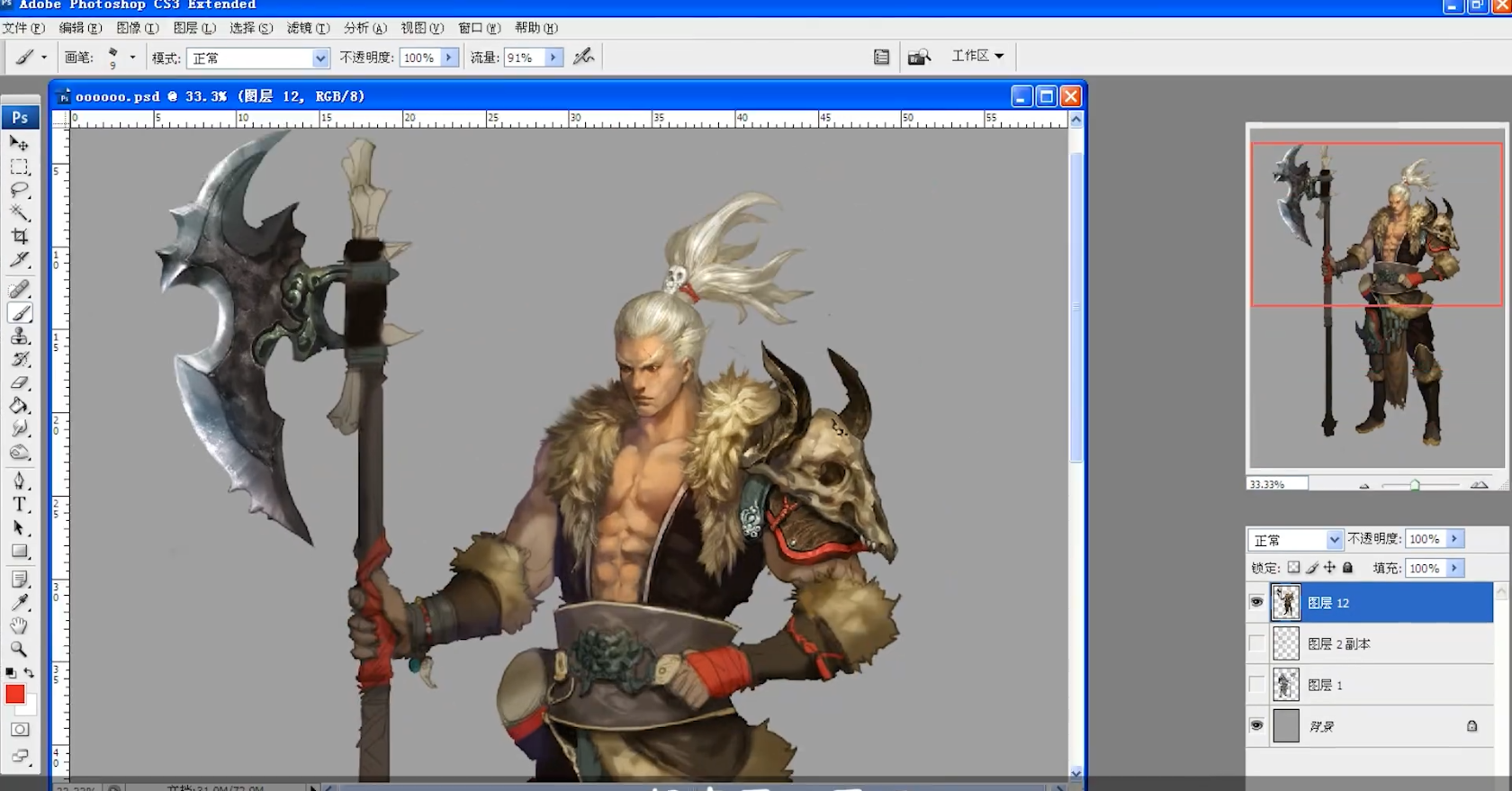Select the Healing Brush tool
This screenshot has width=1512, height=791.
coord(19,289)
